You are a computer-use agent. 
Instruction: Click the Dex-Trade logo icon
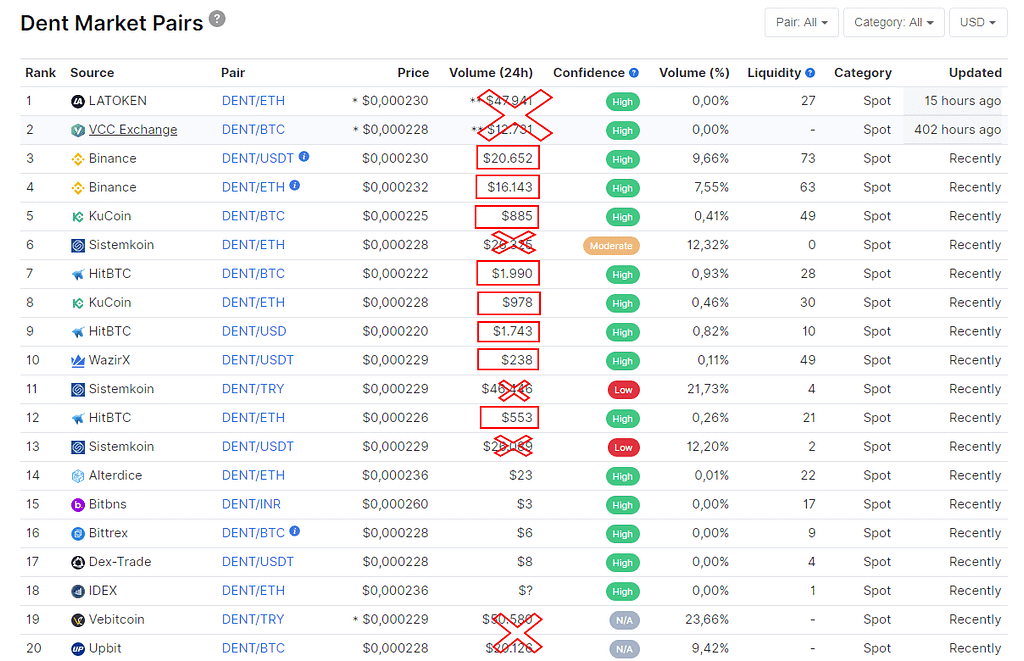[78, 562]
